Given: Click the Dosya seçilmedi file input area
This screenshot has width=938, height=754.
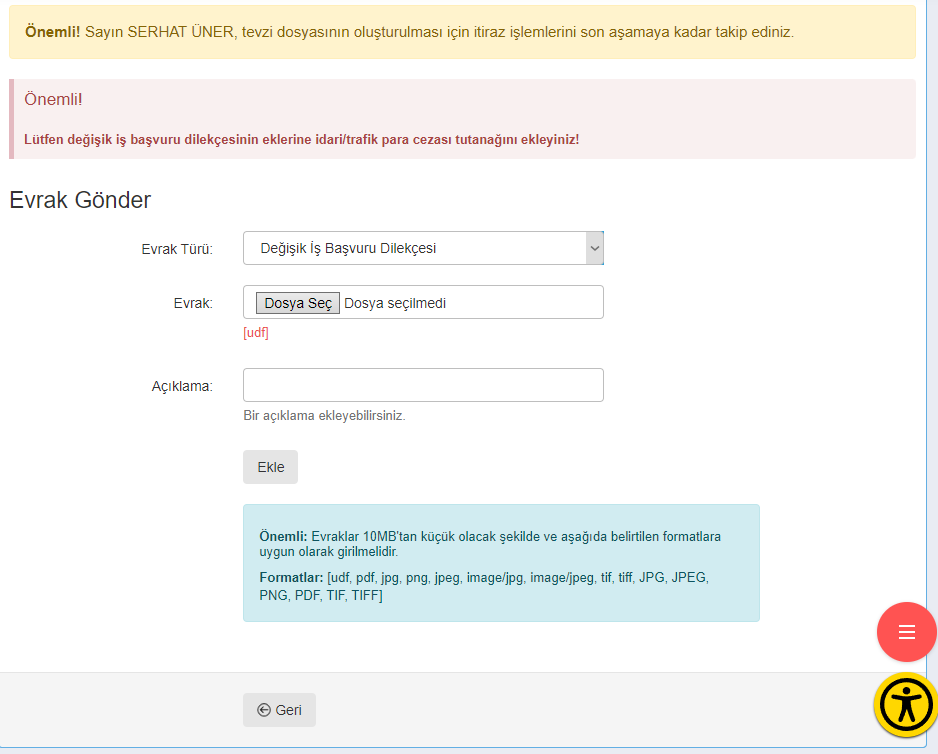Looking at the screenshot, I should pos(423,302).
